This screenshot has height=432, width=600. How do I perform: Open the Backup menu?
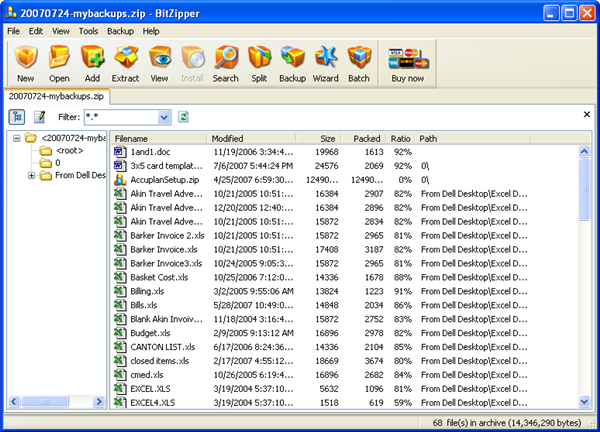(120, 31)
